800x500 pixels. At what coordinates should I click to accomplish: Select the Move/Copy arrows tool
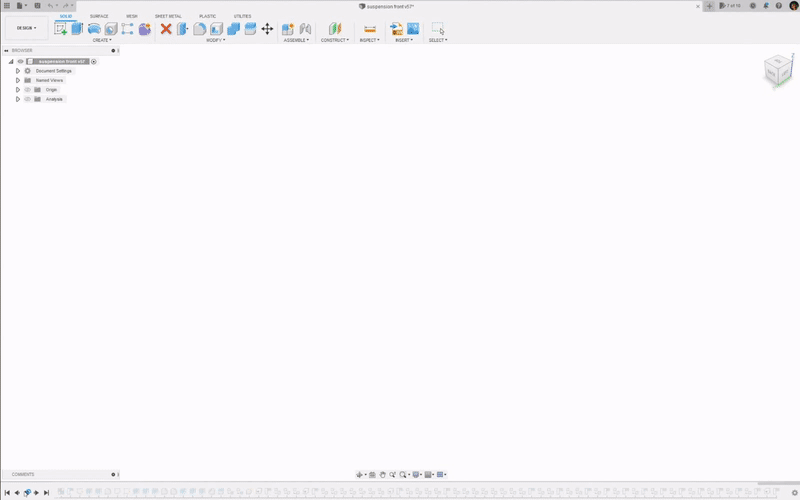[267, 29]
